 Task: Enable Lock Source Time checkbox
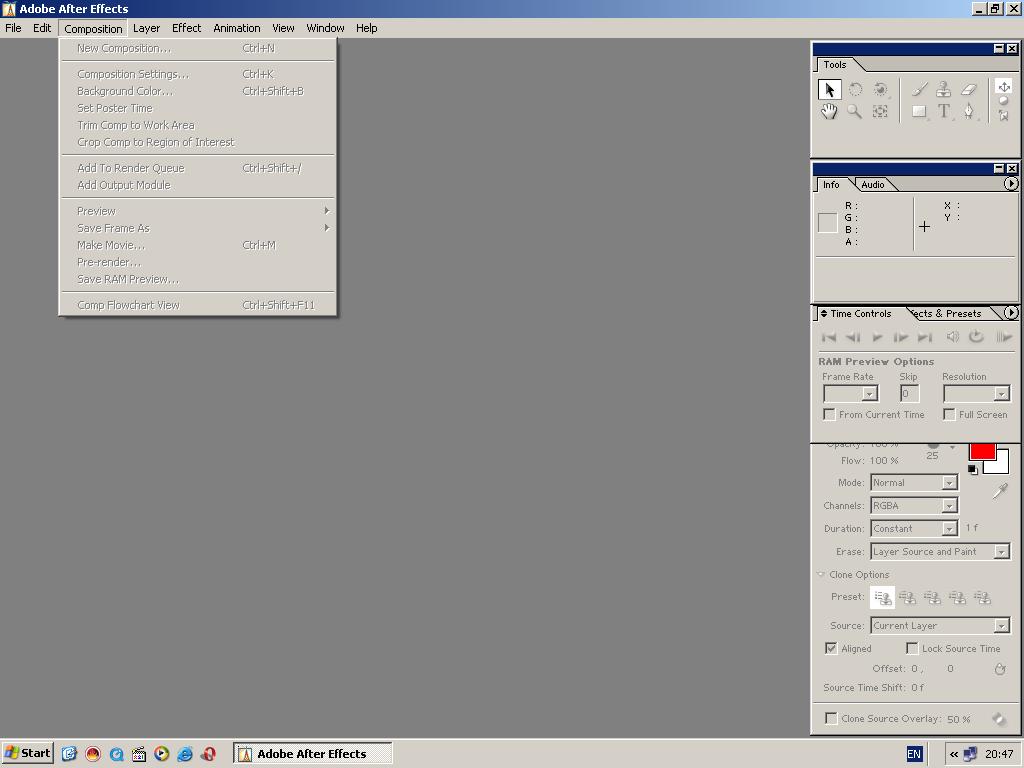coord(912,648)
